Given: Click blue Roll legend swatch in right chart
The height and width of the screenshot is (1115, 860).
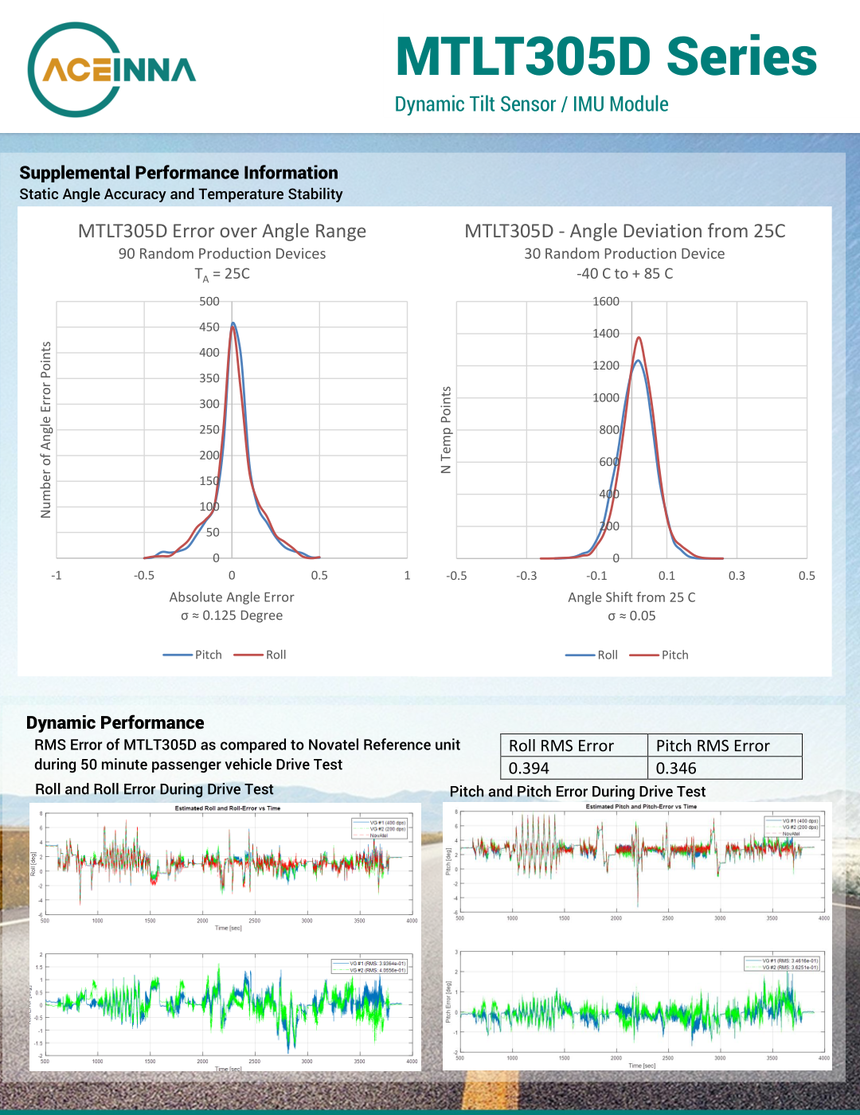Looking at the screenshot, I should pyautogui.click(x=580, y=655).
